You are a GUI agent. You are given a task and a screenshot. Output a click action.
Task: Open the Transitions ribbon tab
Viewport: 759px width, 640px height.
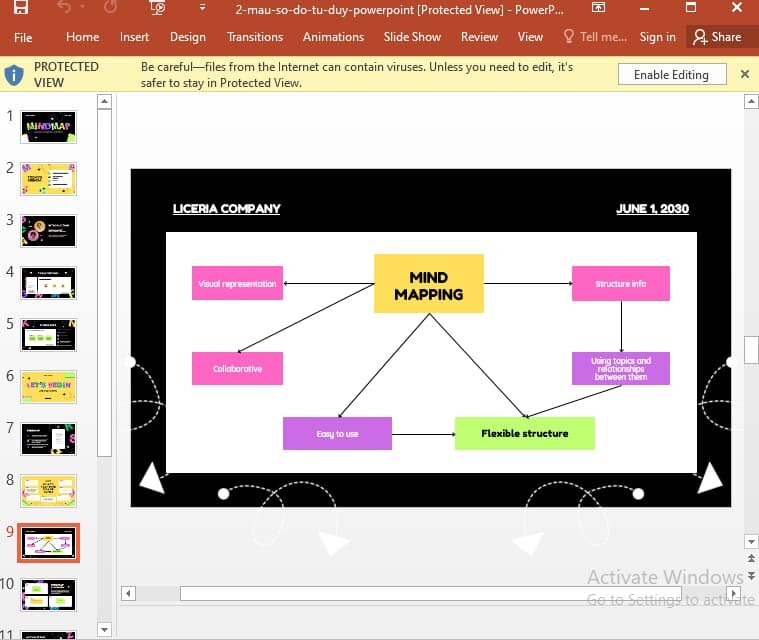point(255,37)
